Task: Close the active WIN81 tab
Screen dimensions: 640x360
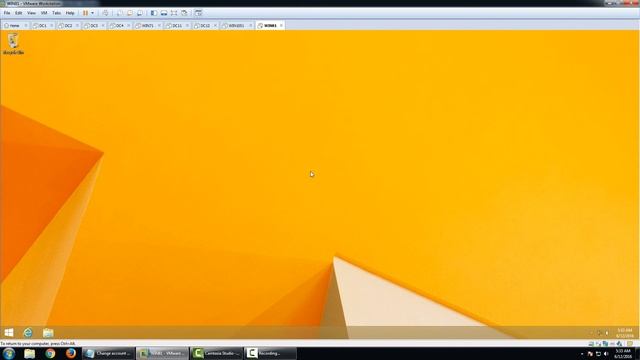Action: pyautogui.click(x=281, y=26)
